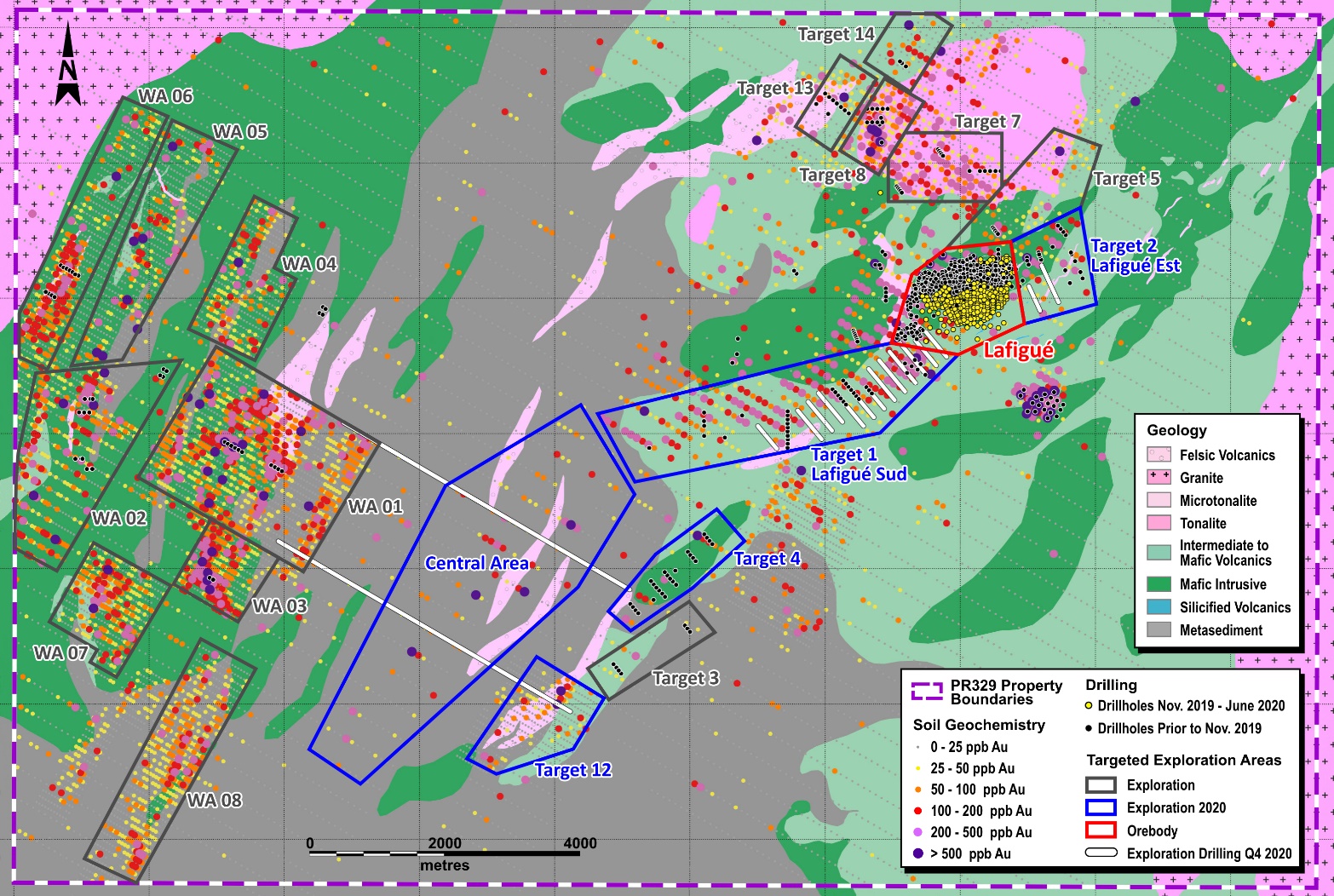Click the Target 1 Lafigué Sud label

(858, 464)
